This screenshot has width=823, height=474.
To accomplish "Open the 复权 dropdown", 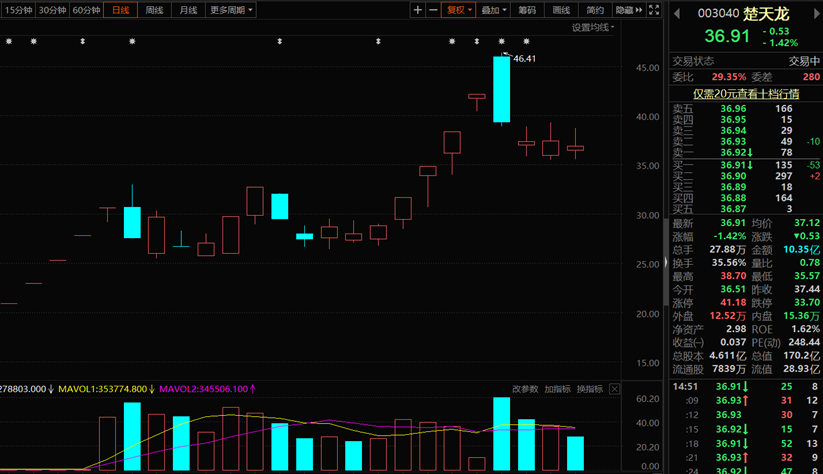I will click(x=458, y=10).
